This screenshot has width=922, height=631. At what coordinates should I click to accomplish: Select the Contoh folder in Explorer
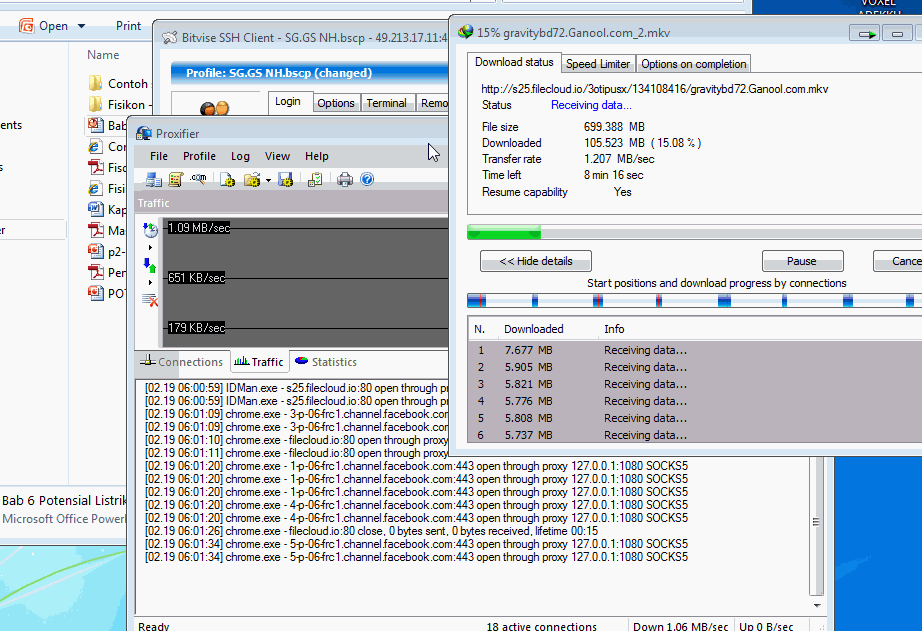pos(118,84)
